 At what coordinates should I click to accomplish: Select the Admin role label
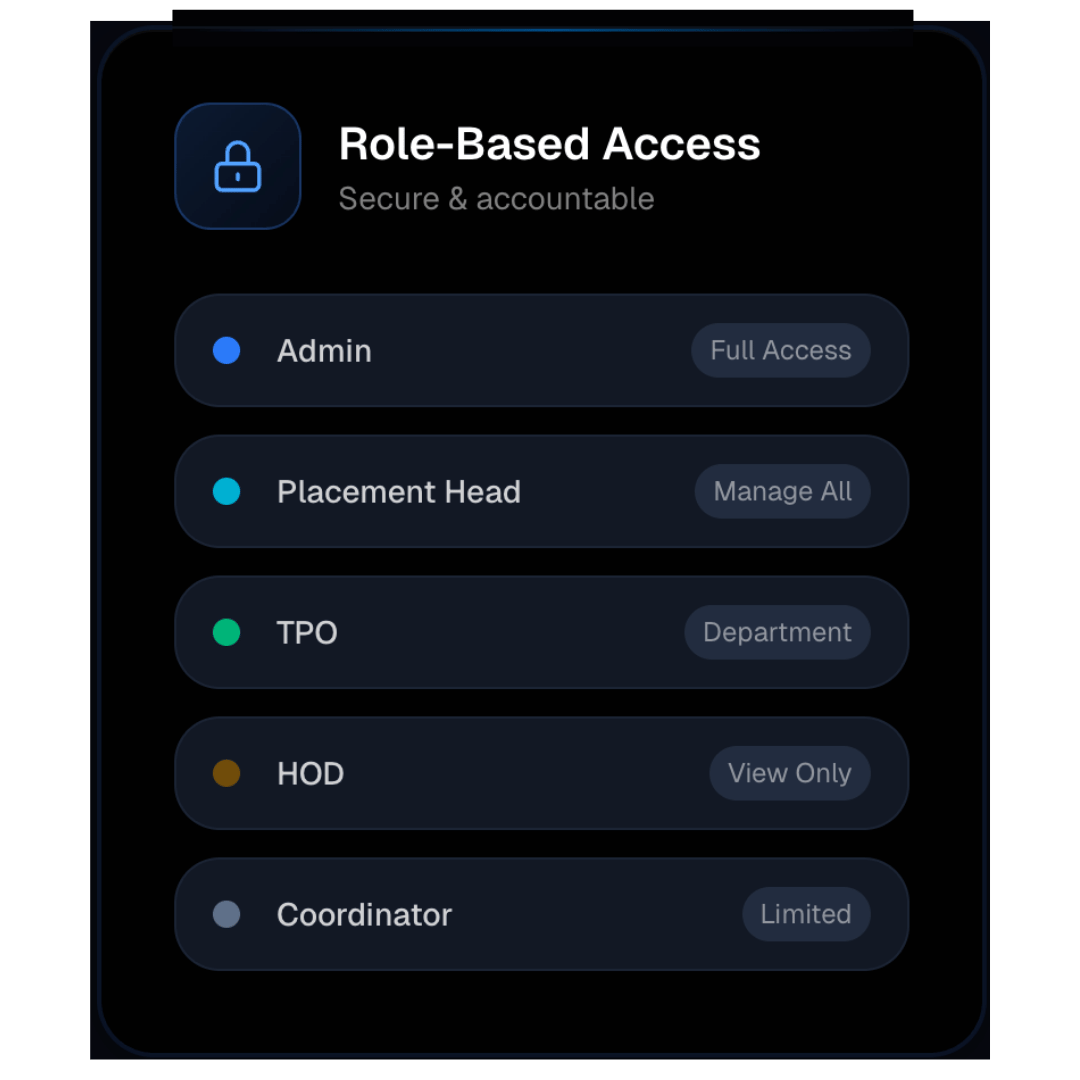324,351
